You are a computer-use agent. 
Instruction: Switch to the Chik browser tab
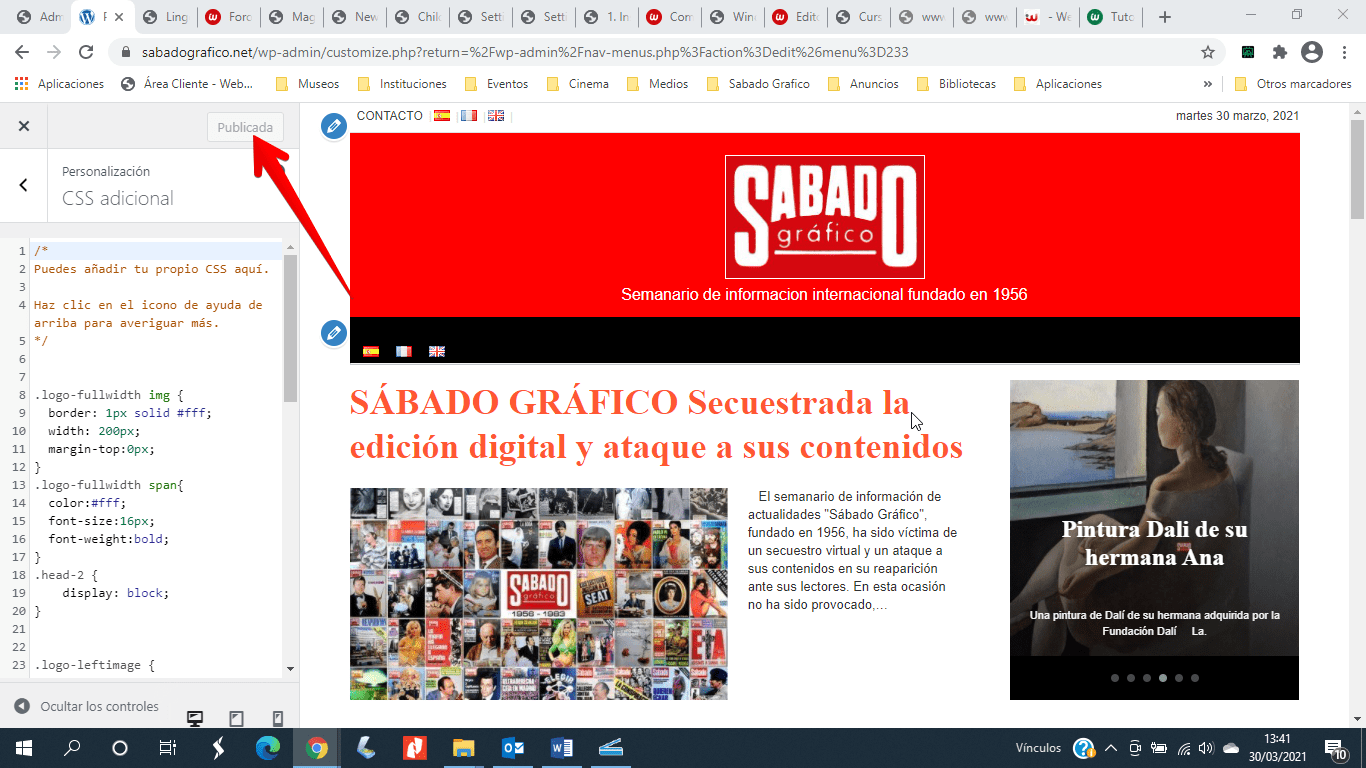click(416, 17)
